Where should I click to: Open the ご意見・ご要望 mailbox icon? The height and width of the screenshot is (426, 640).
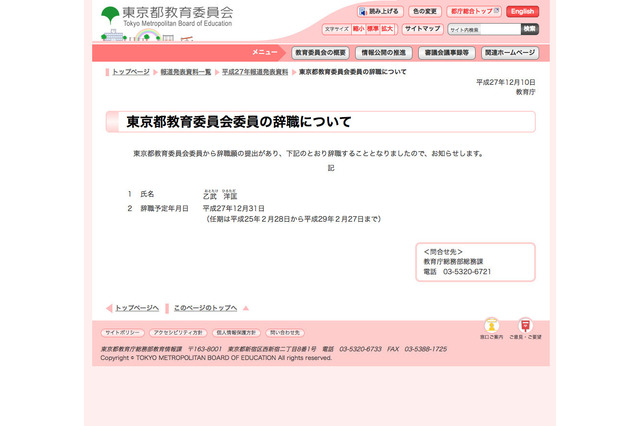(525, 326)
